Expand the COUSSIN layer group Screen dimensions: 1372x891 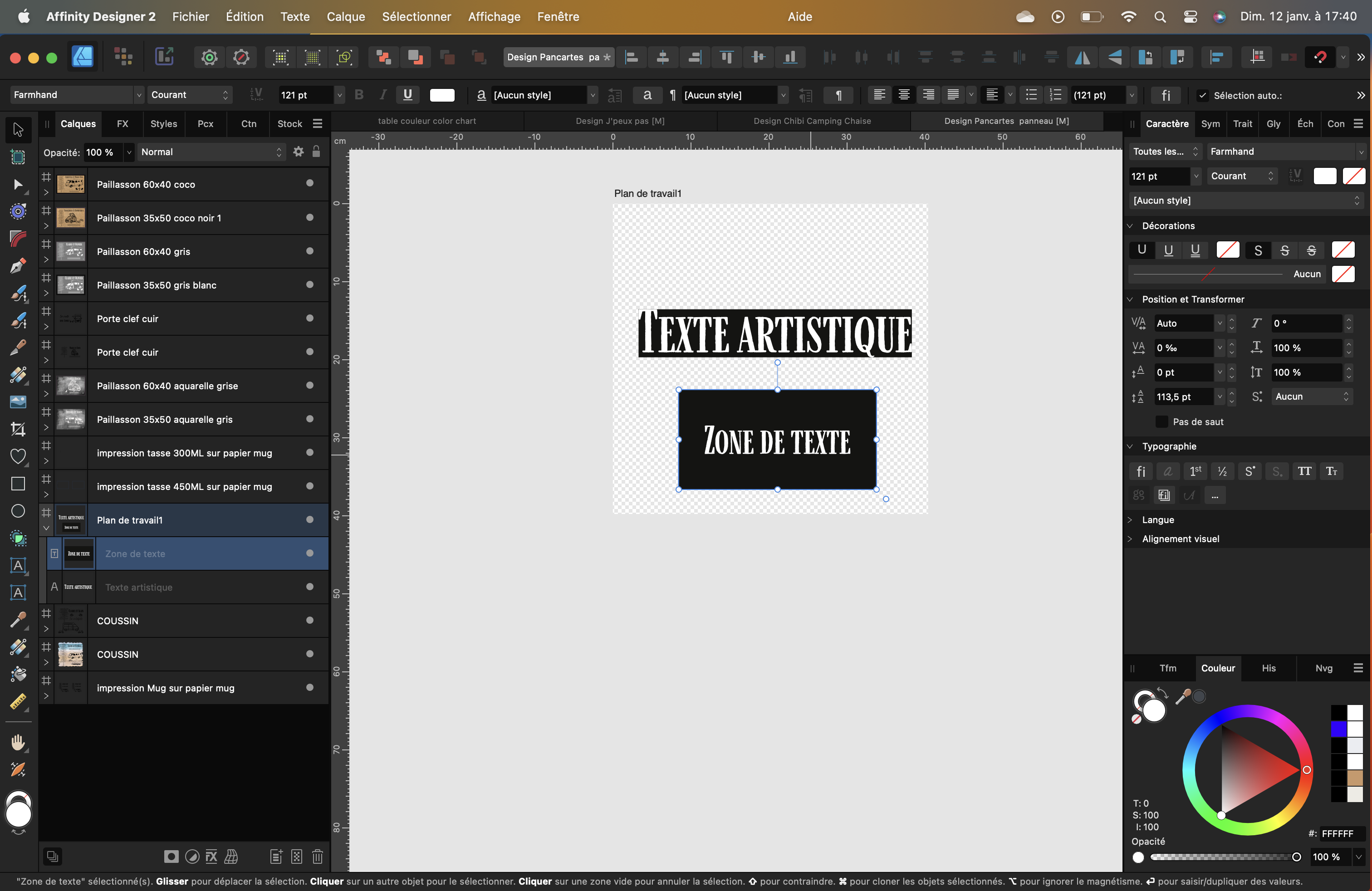(46, 629)
